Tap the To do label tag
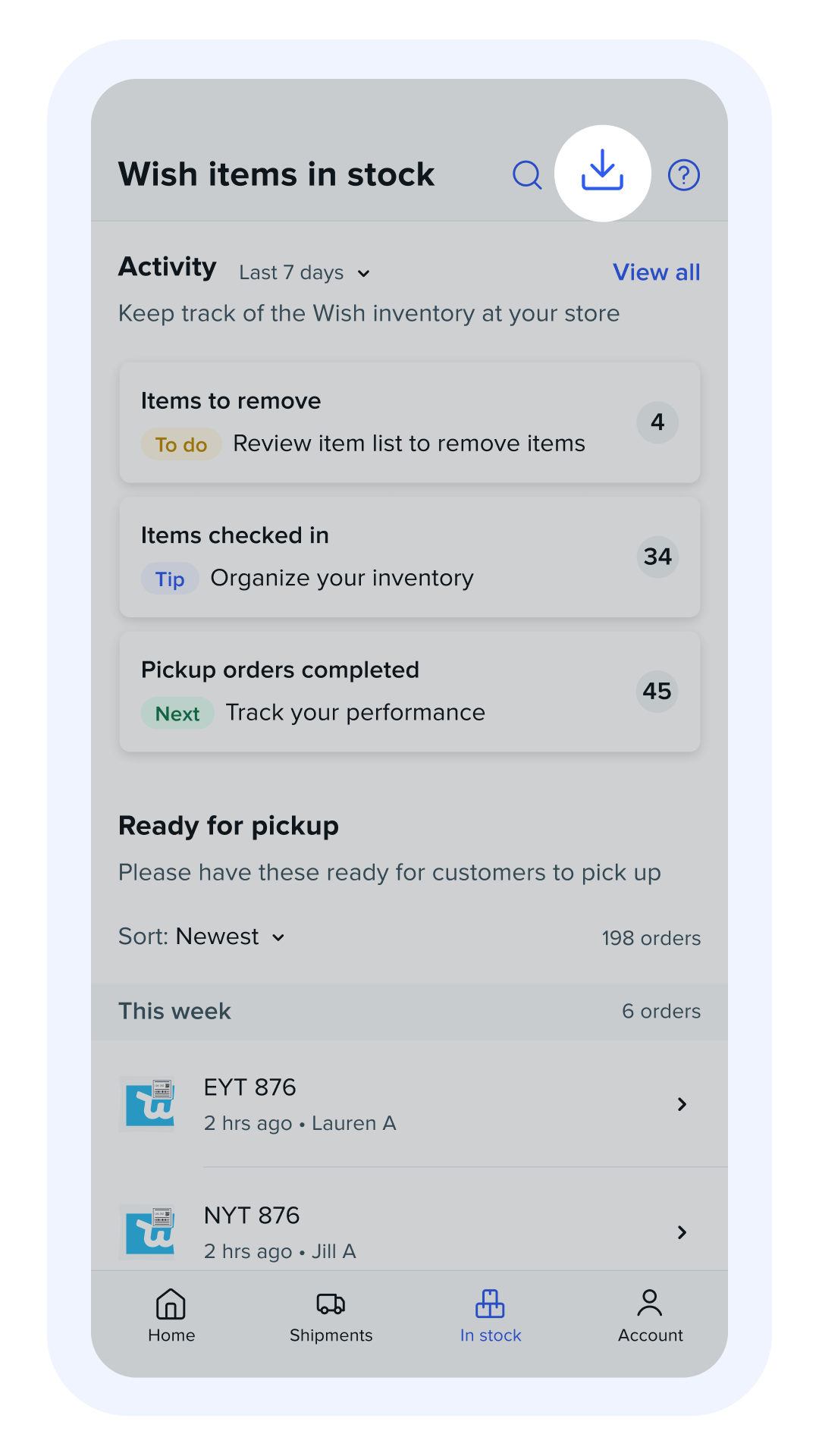Image resolution: width=819 pixels, height=1456 pixels. coord(181,444)
